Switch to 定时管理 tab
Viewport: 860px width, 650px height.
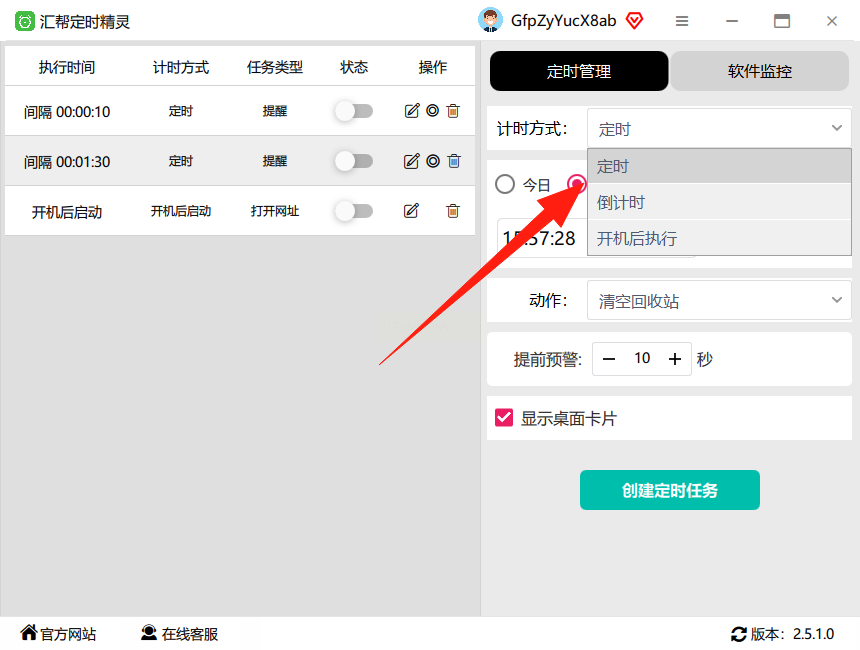(579, 71)
